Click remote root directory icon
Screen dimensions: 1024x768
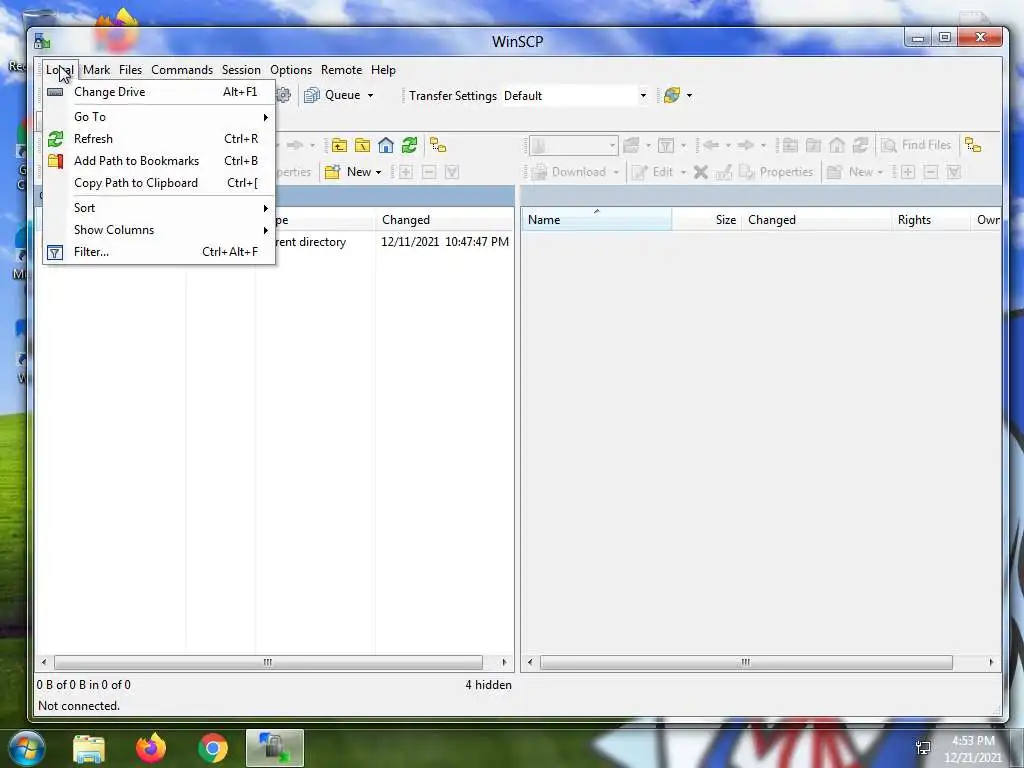814,146
